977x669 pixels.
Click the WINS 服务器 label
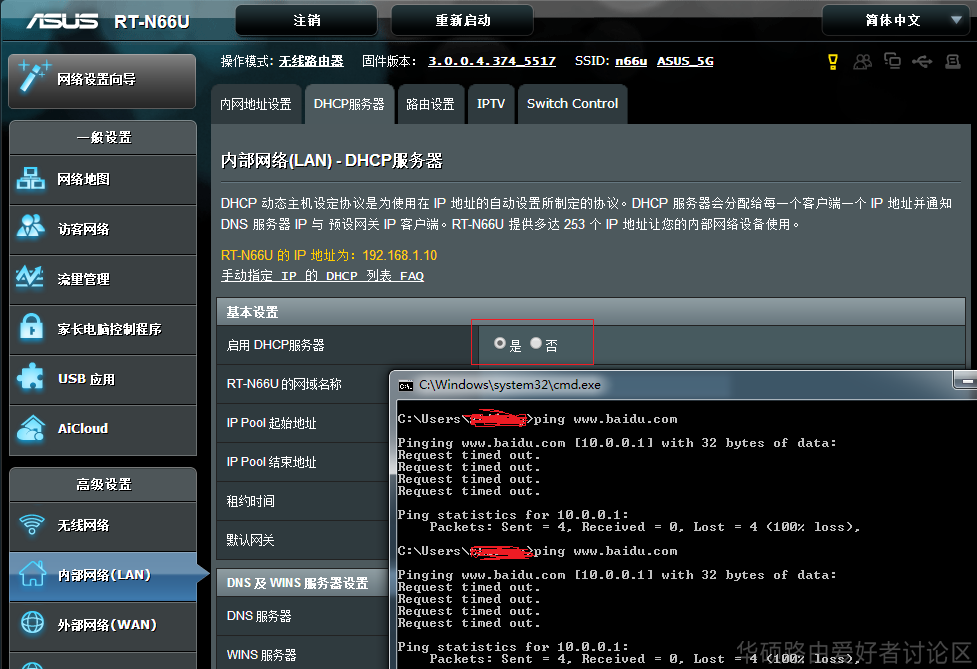click(262, 655)
